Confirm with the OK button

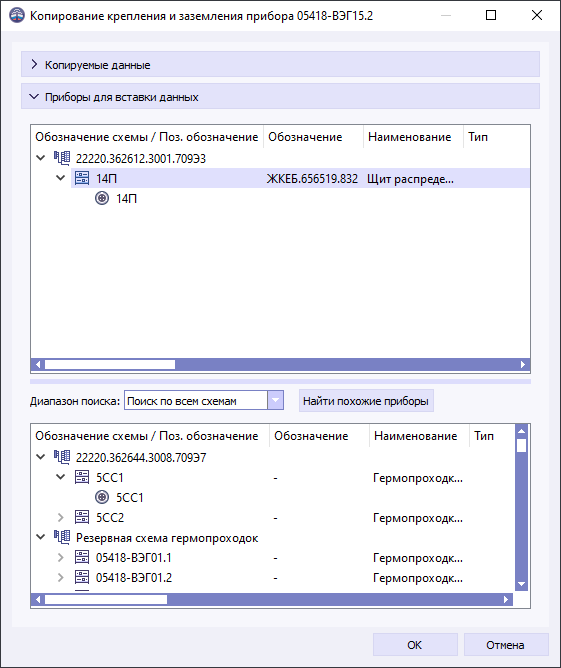(415, 645)
